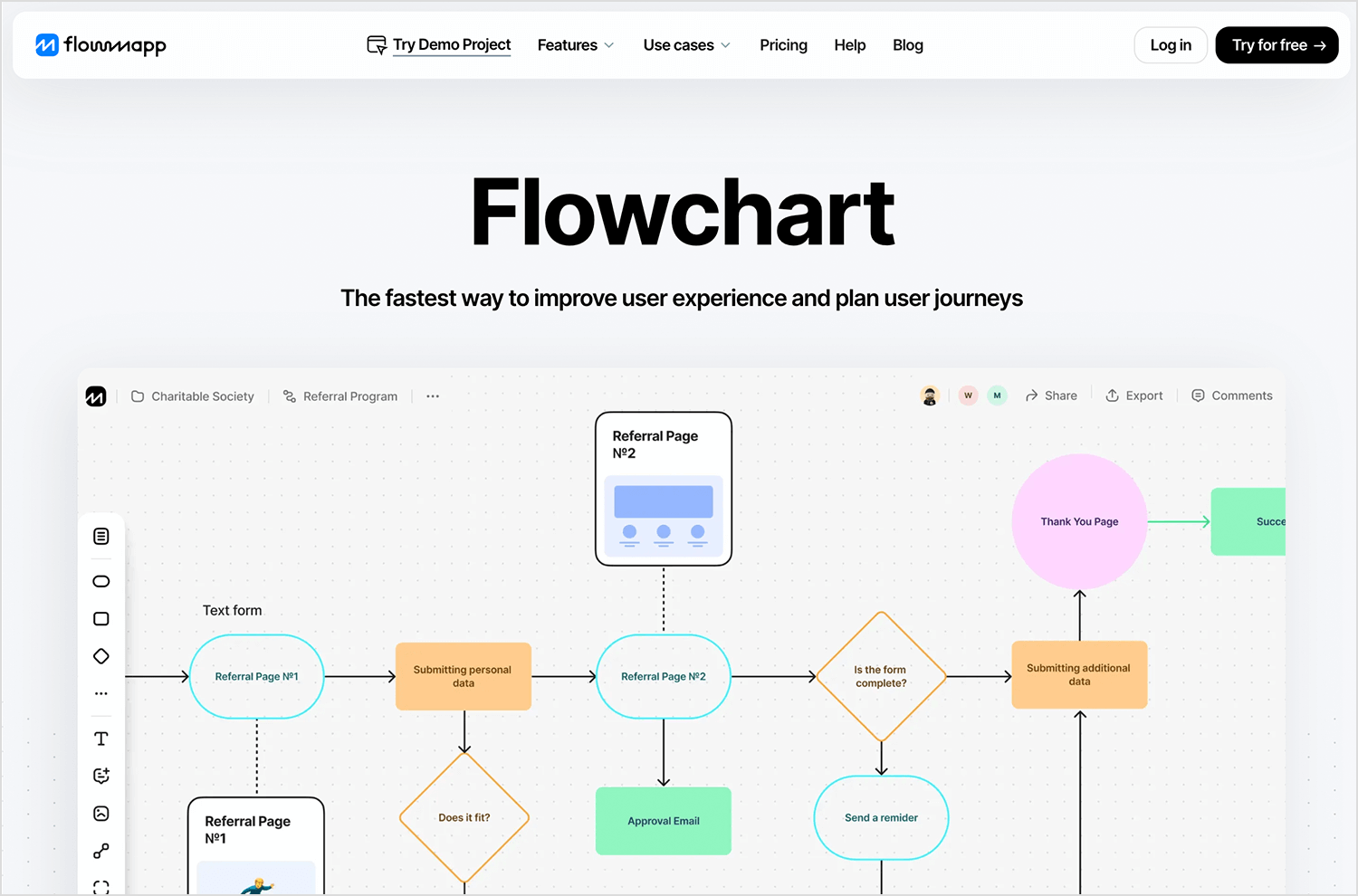
Task: Select the Referral Page №2 wireframe card
Action: pos(664,489)
